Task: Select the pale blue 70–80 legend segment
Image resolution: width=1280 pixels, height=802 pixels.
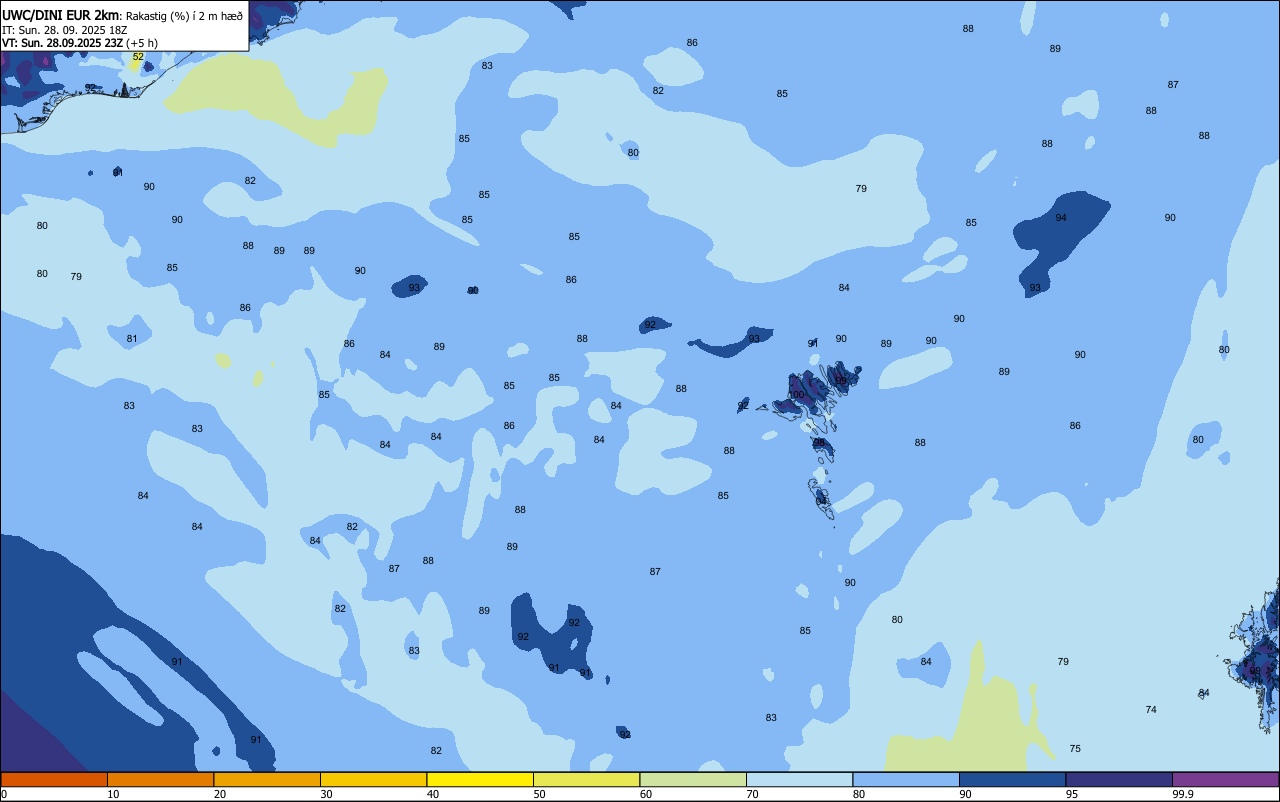Action: click(799, 779)
